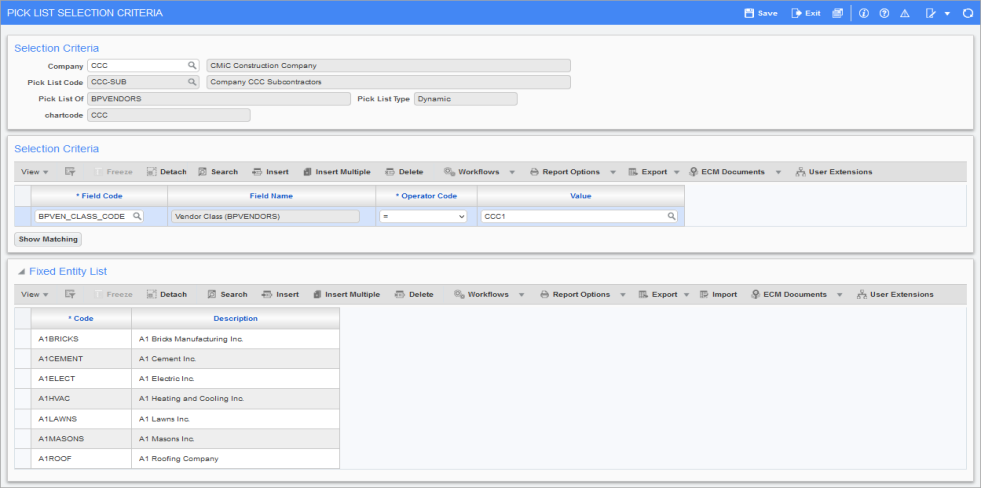Select row handle of the BPVEN_CLASS_CODE row
The image size is (981, 488).
coord(23,216)
